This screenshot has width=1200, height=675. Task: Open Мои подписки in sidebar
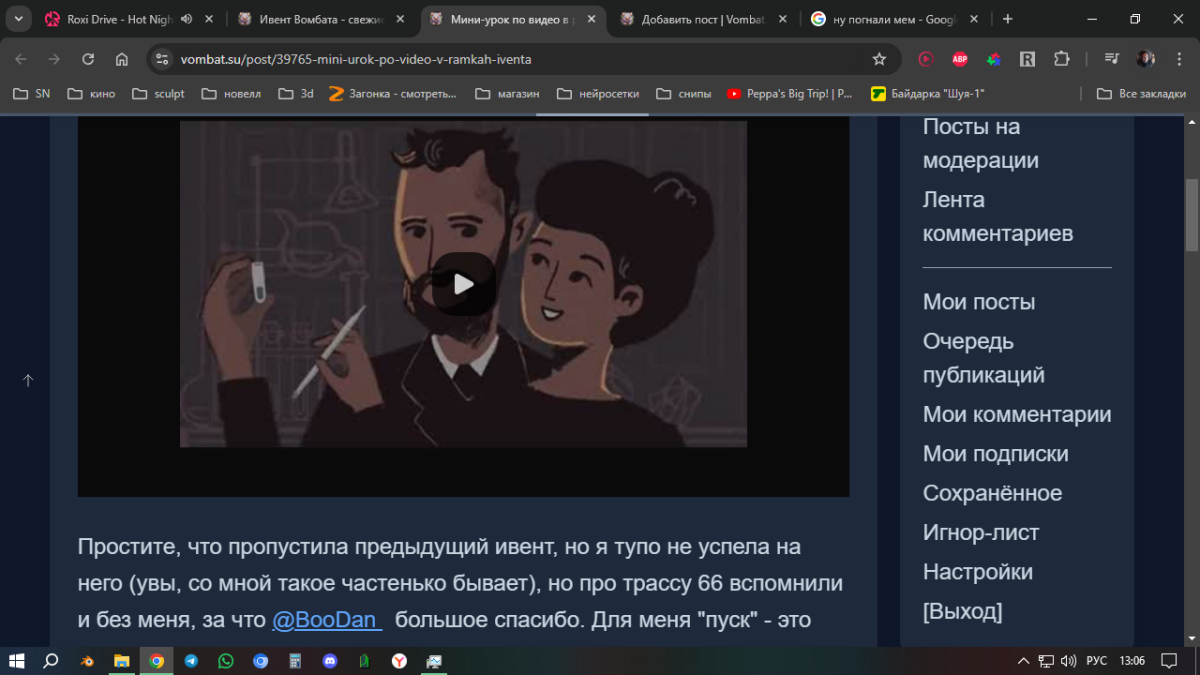click(x=996, y=454)
